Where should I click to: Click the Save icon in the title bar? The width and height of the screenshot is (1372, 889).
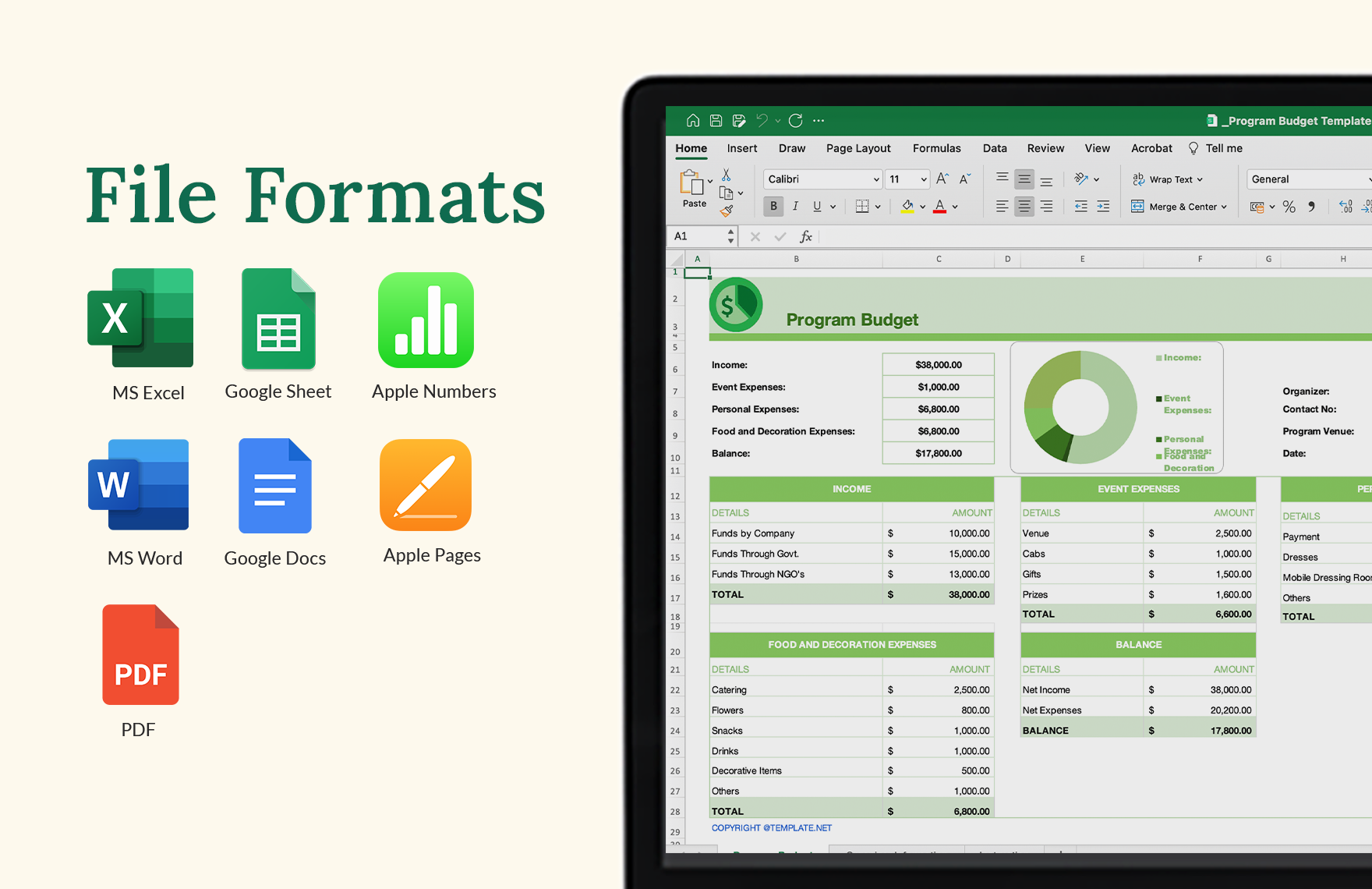[716, 120]
